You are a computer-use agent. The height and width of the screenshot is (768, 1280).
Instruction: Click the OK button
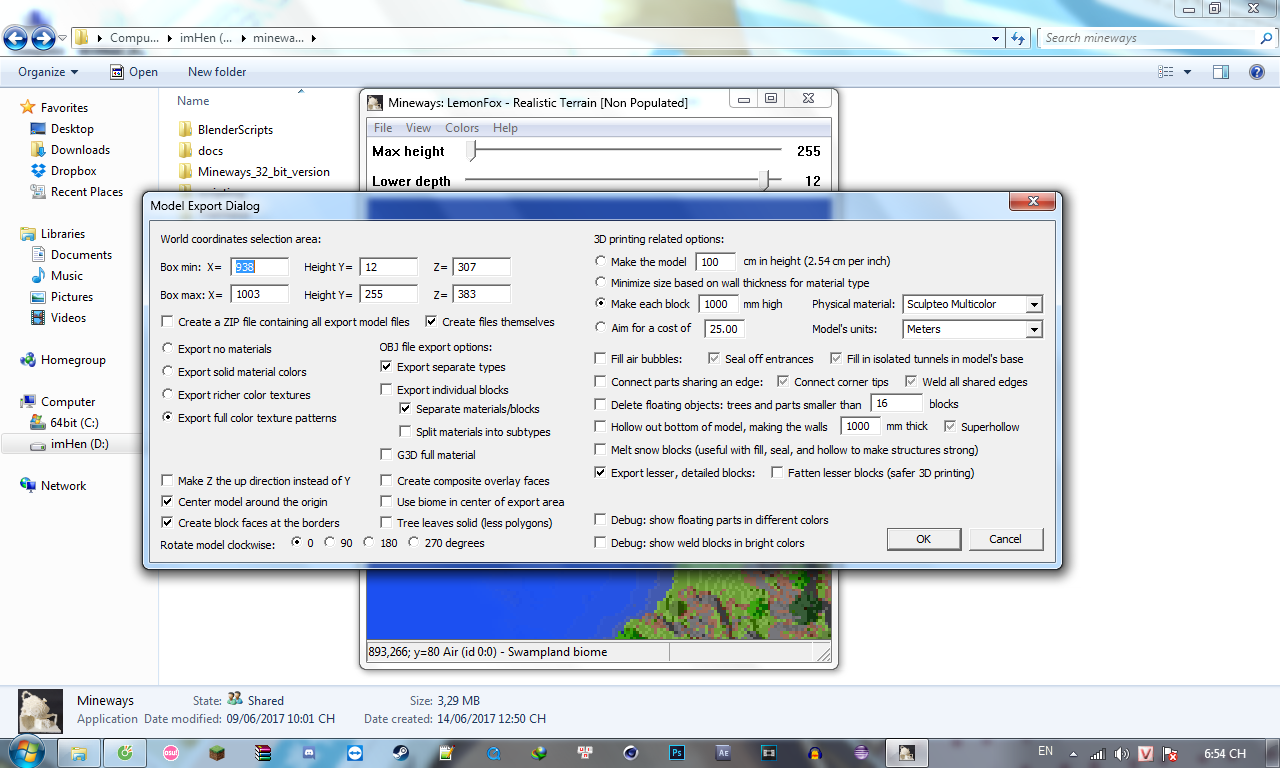click(x=923, y=539)
